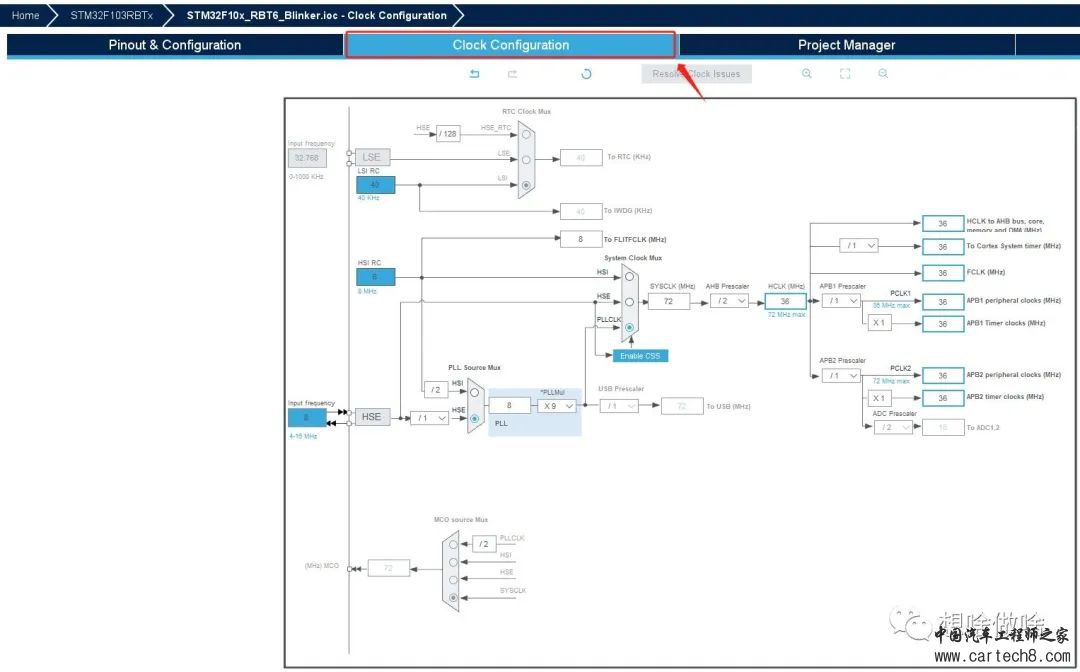Click the To IWDG (KHz) value box
Screen dimensions: 1080x672
coord(581,211)
